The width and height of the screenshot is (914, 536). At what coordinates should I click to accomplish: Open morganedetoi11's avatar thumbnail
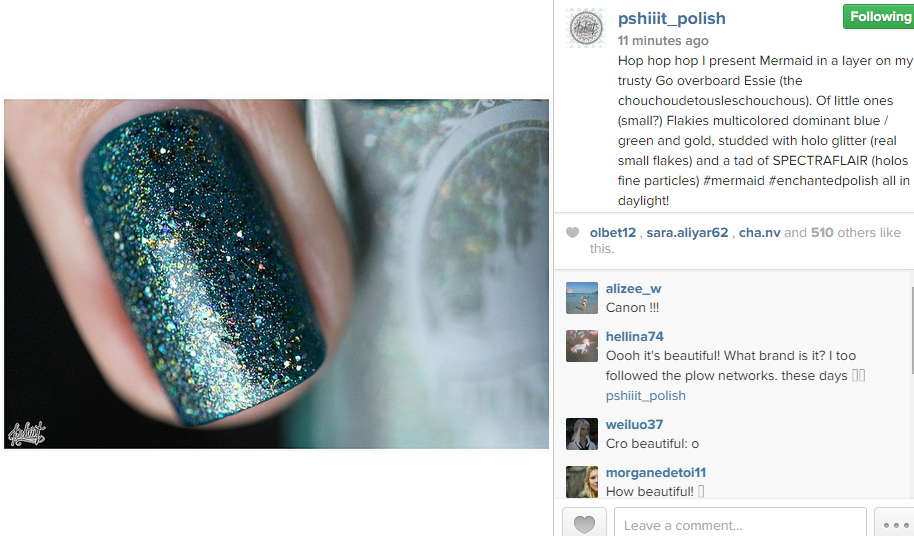(x=582, y=482)
